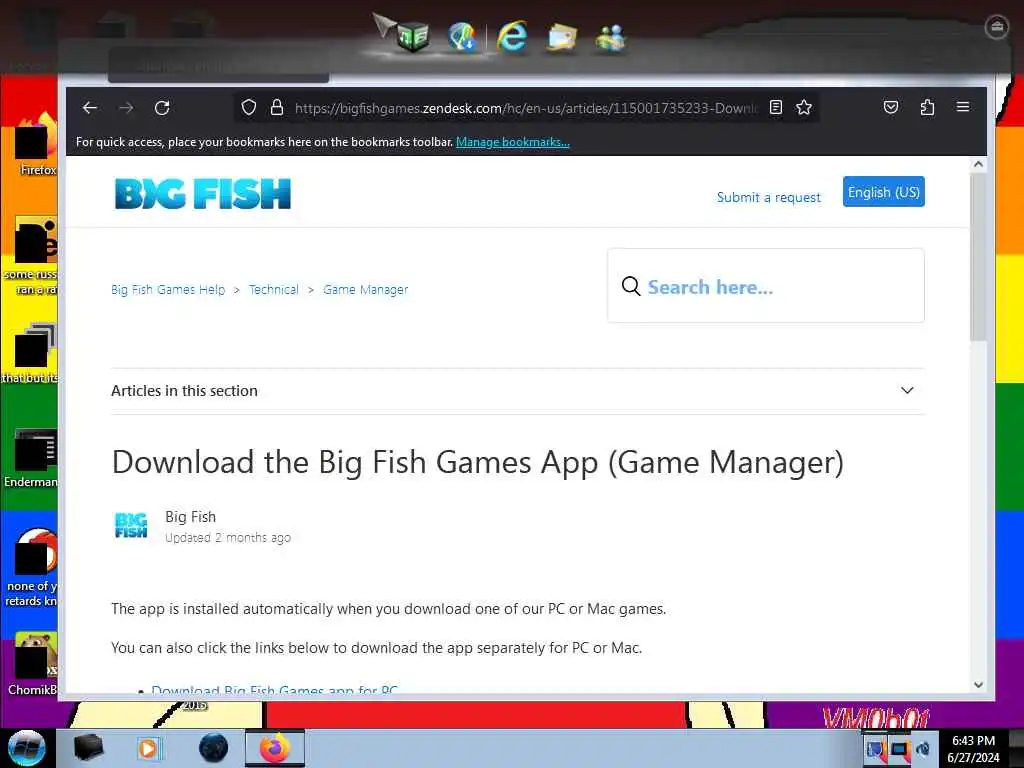Screen dimensions: 1024x768
Task: Click "Updated 2 months ago" text
Action: click(x=228, y=537)
